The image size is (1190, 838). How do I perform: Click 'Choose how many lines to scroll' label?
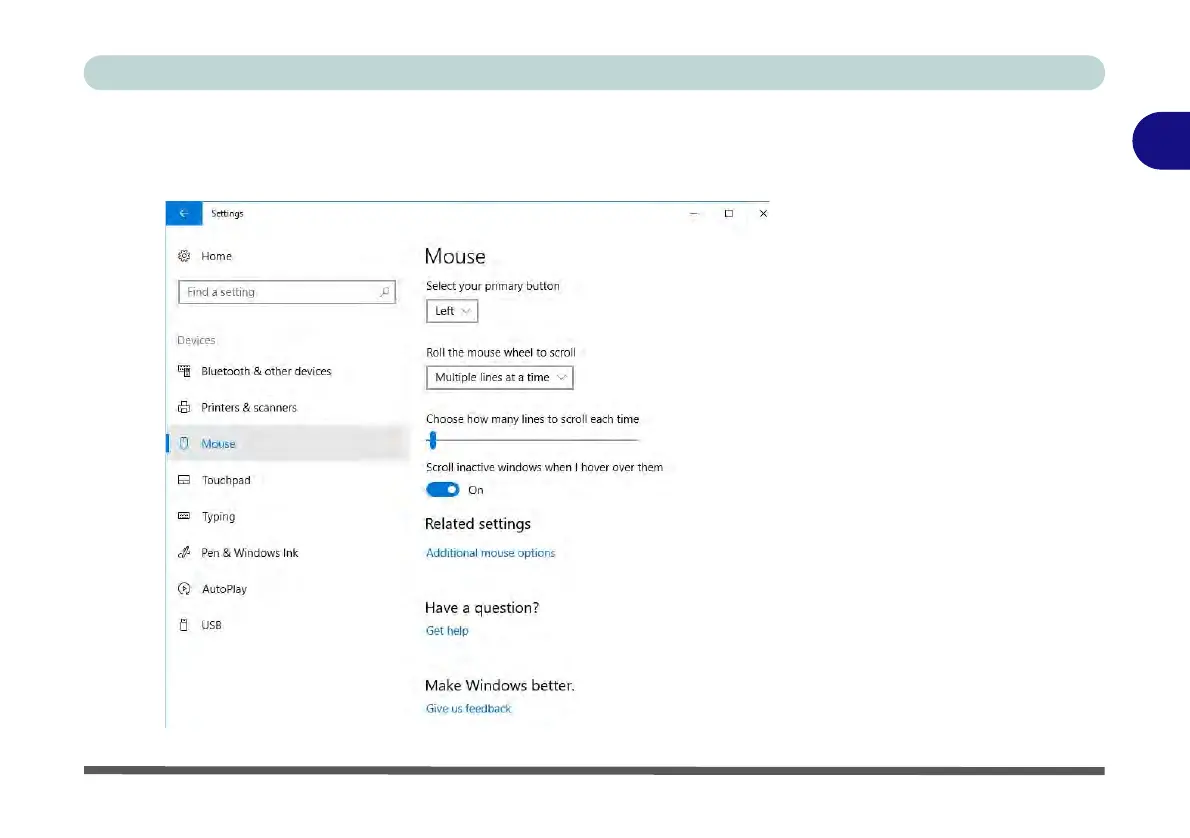tap(533, 419)
